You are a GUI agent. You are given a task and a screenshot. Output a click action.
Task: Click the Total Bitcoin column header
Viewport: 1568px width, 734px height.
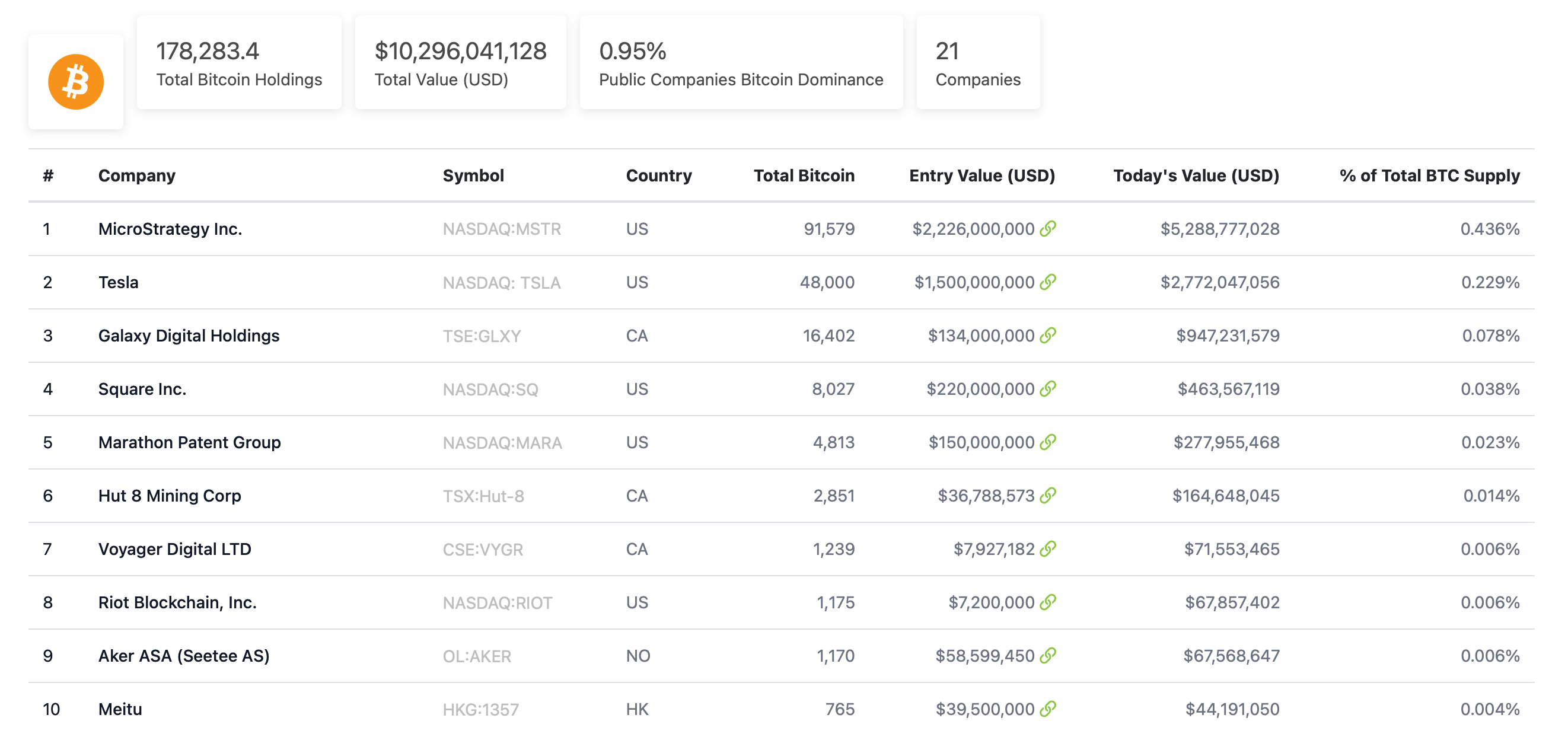point(804,176)
